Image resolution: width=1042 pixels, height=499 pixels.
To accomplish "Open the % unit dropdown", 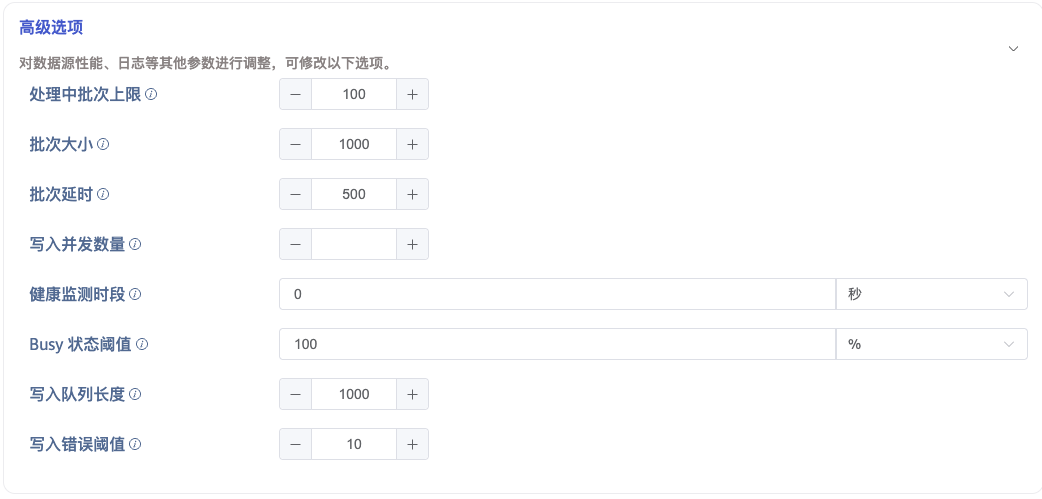I will pyautogui.click(x=931, y=344).
